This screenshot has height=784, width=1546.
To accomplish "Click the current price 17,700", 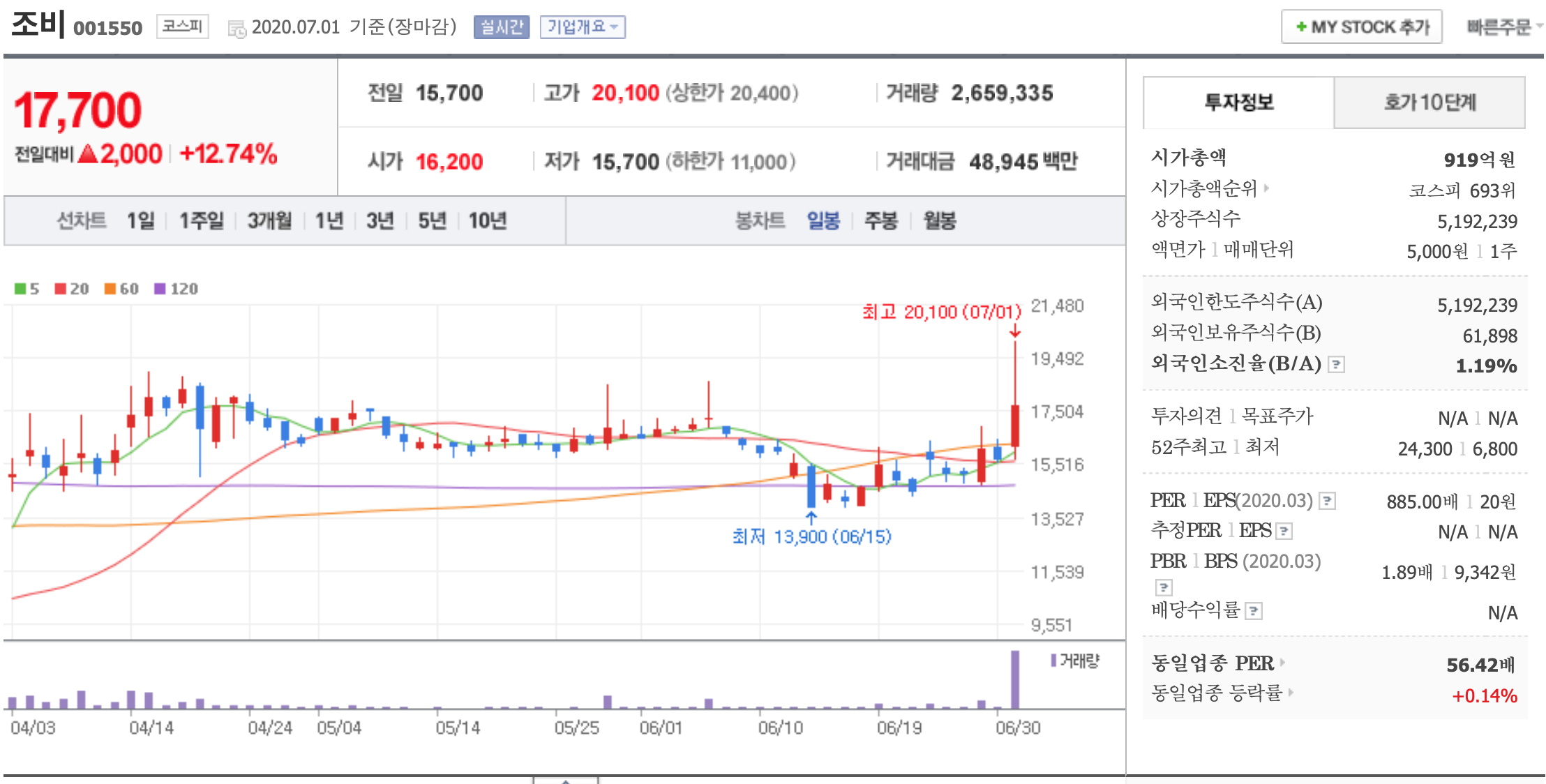I will 77,110.
